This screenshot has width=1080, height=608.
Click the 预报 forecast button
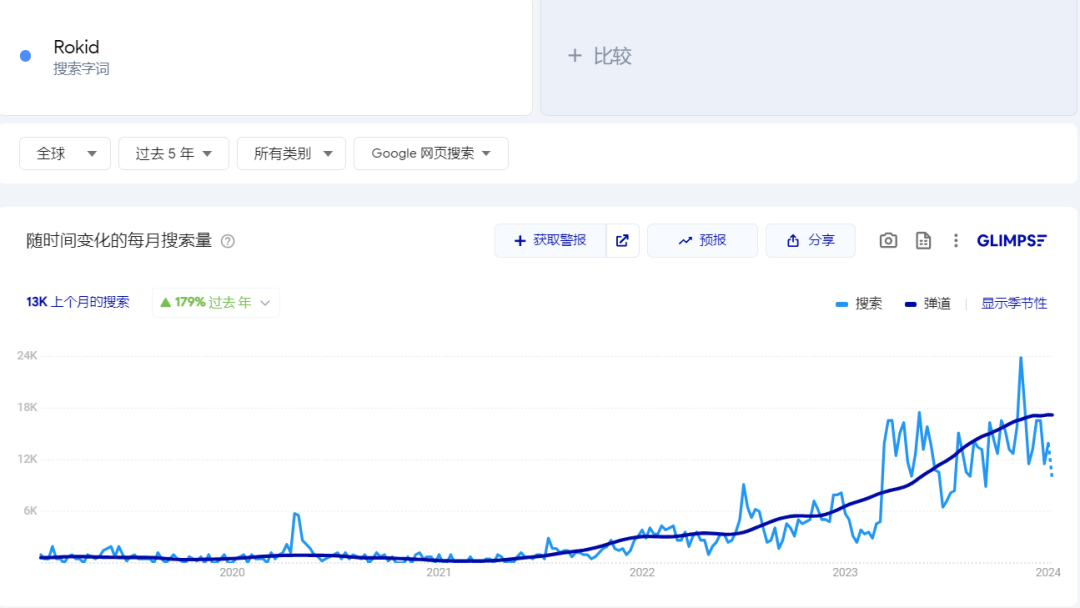pos(702,240)
